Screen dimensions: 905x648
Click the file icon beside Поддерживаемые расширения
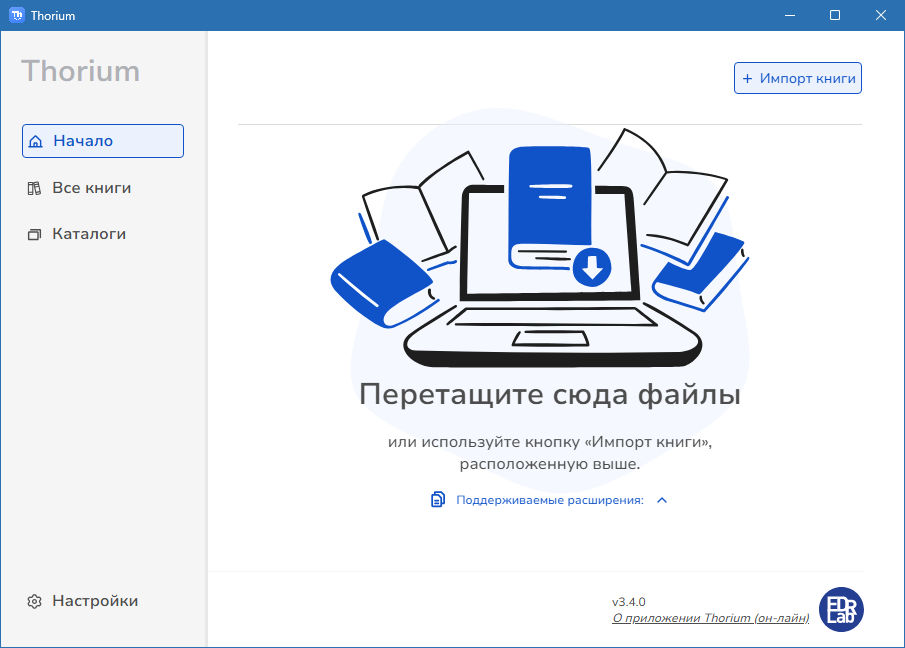[x=438, y=500]
